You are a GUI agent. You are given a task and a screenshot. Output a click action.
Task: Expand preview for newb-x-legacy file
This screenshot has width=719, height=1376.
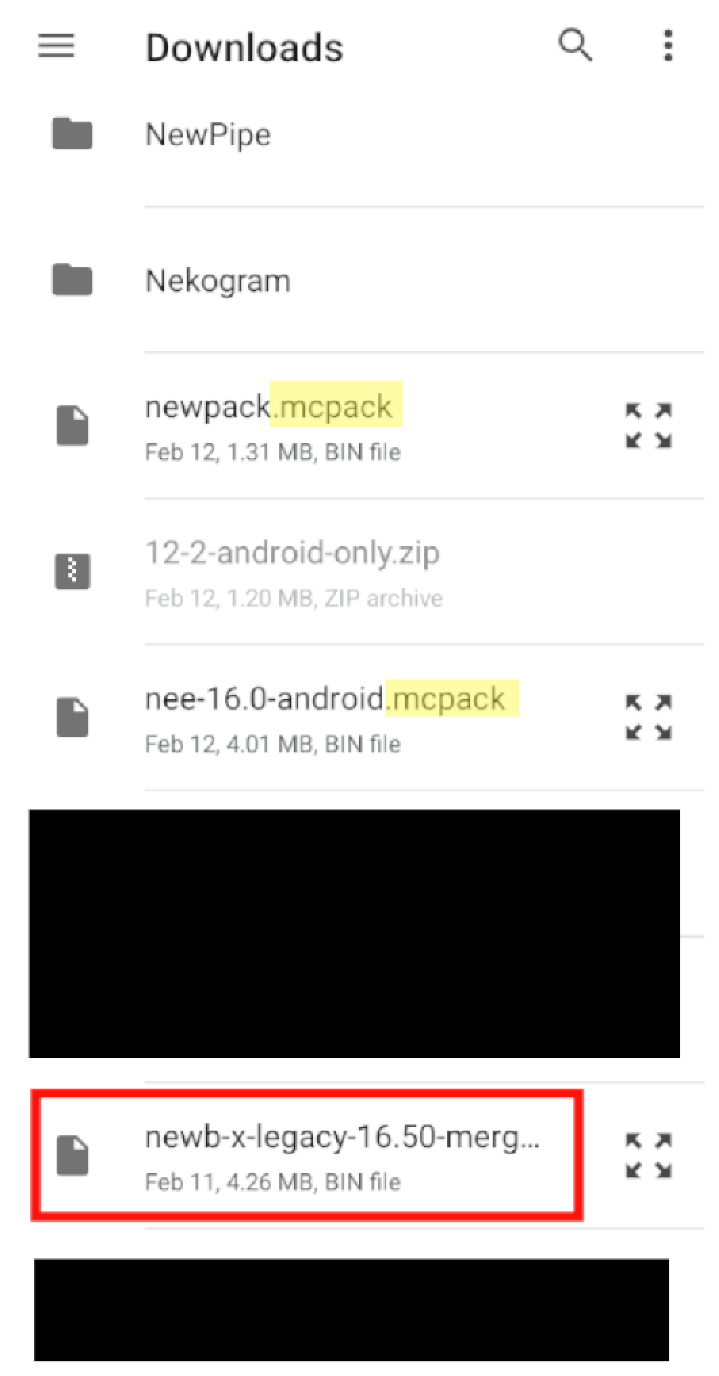(x=648, y=1156)
